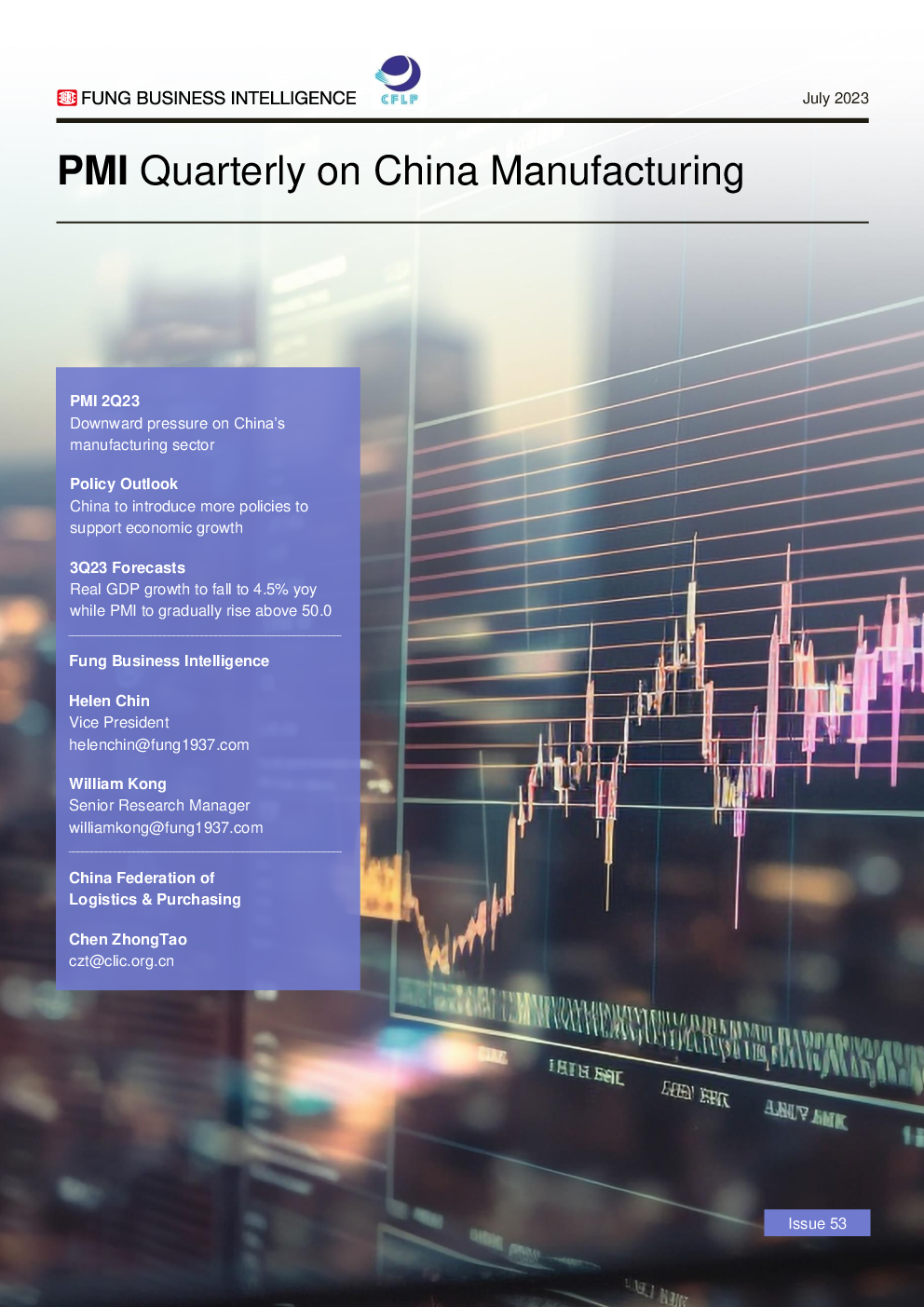Click the PMI Quarterly on China Manufacturing title

tap(401, 171)
